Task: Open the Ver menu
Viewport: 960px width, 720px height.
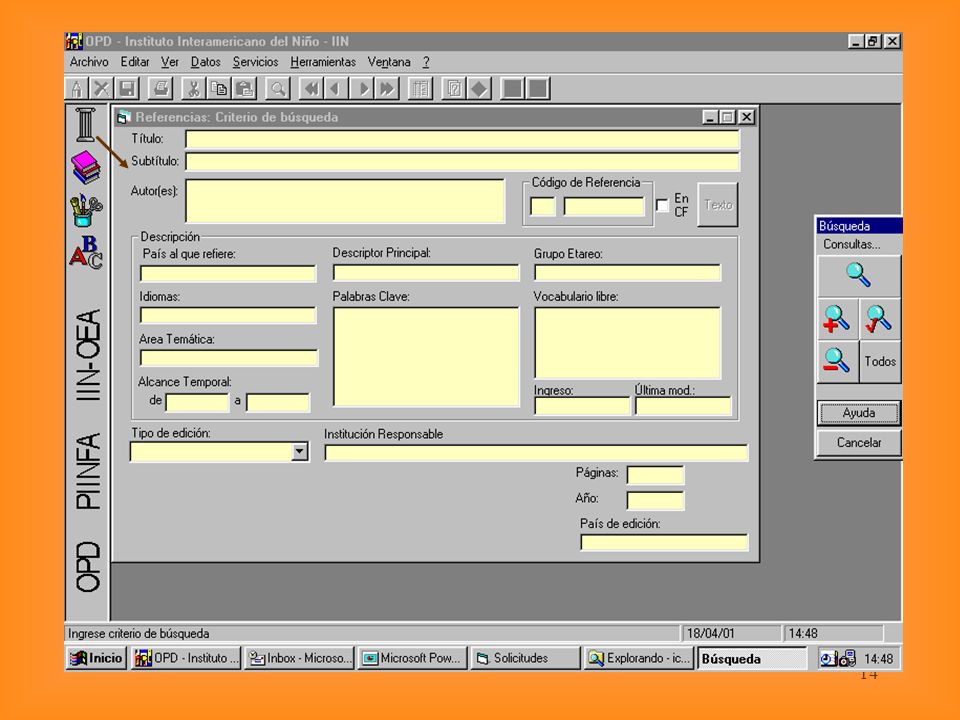Action: coord(170,62)
